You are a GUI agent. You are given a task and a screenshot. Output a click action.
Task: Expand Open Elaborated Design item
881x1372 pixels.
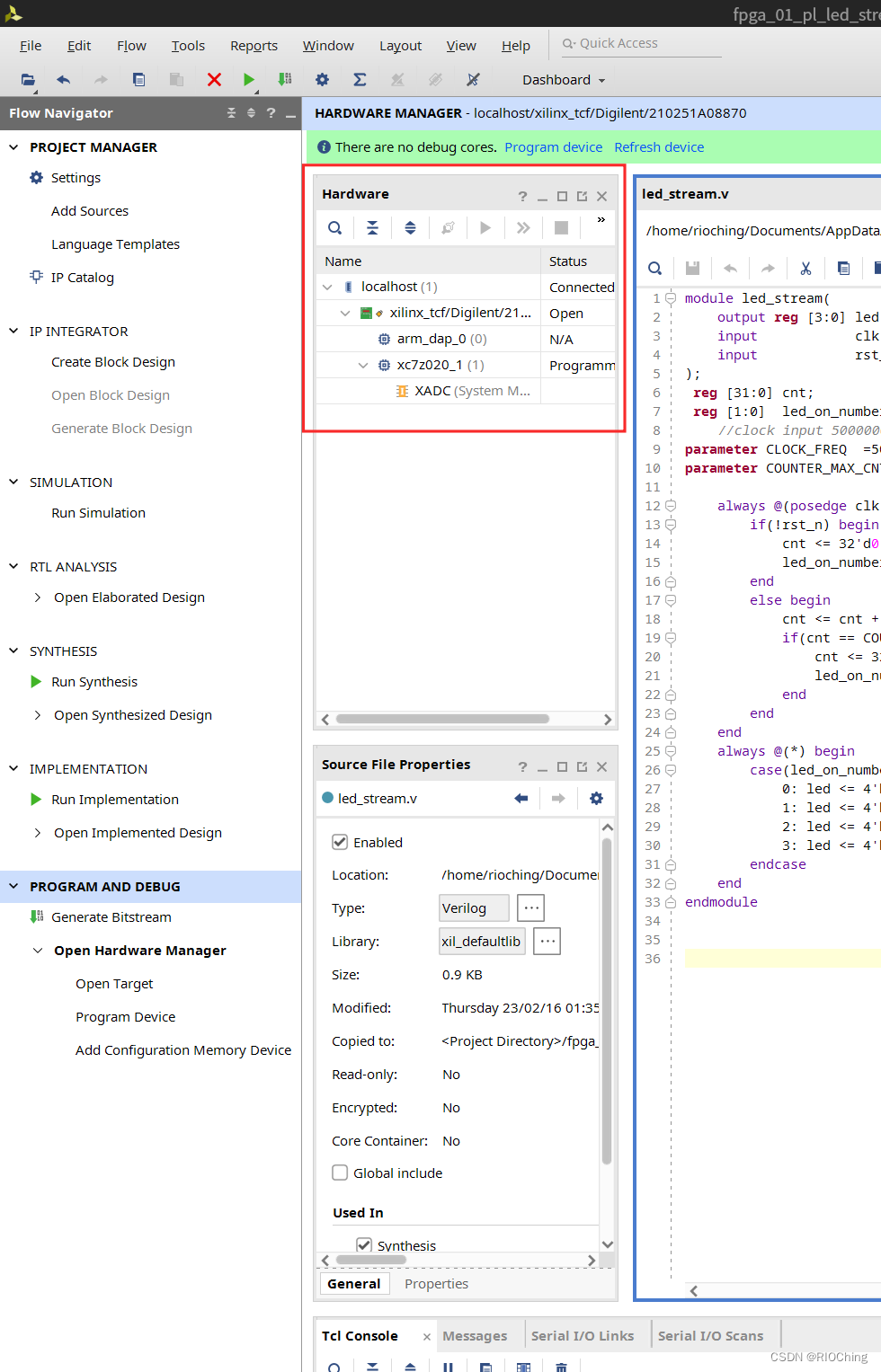coord(37,597)
